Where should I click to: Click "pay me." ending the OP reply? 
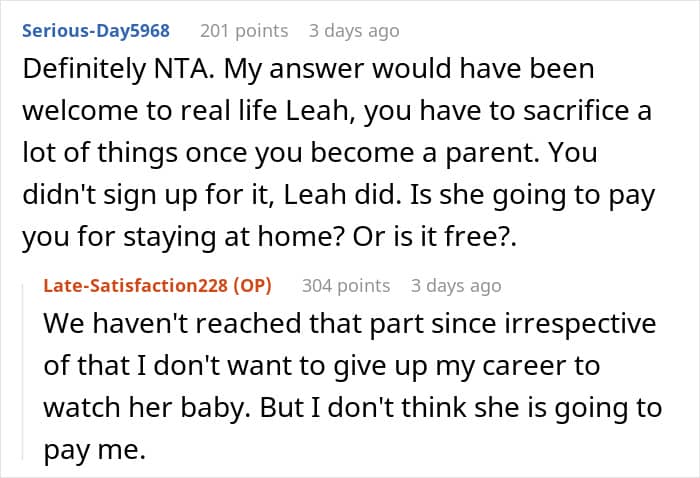pyautogui.click(x=95, y=450)
